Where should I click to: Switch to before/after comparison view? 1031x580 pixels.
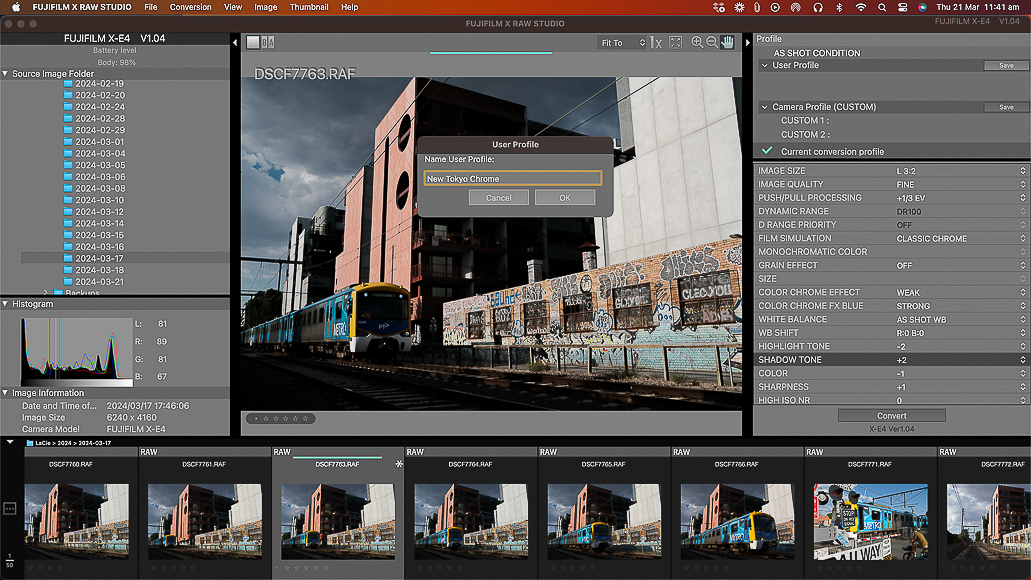click(268, 43)
